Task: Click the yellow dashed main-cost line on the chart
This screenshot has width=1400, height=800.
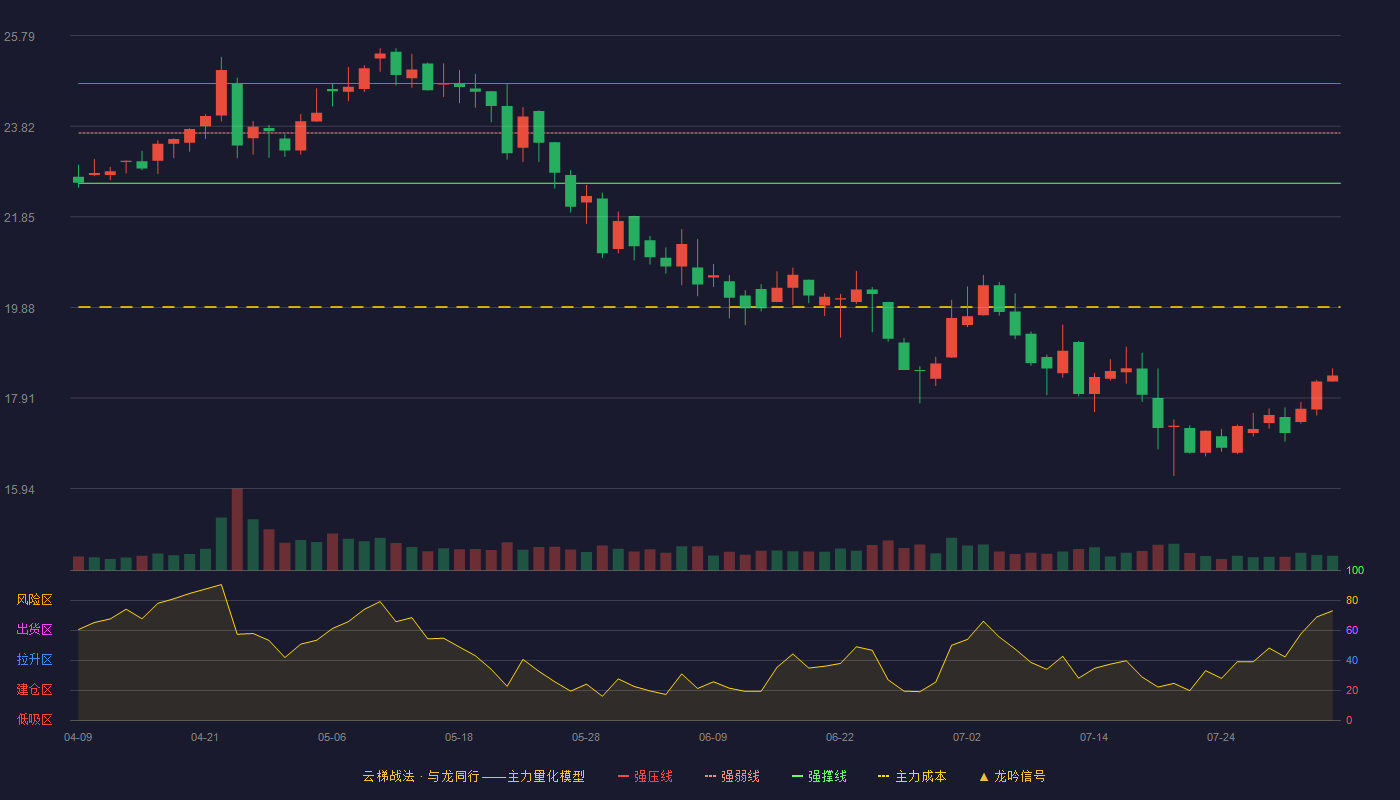Action: [x=709, y=307]
